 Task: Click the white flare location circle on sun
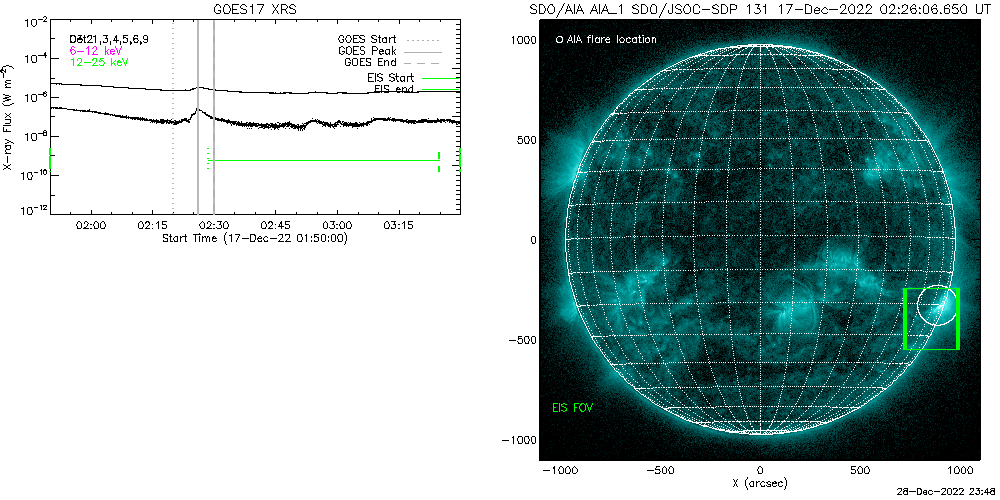pyautogui.click(x=938, y=305)
